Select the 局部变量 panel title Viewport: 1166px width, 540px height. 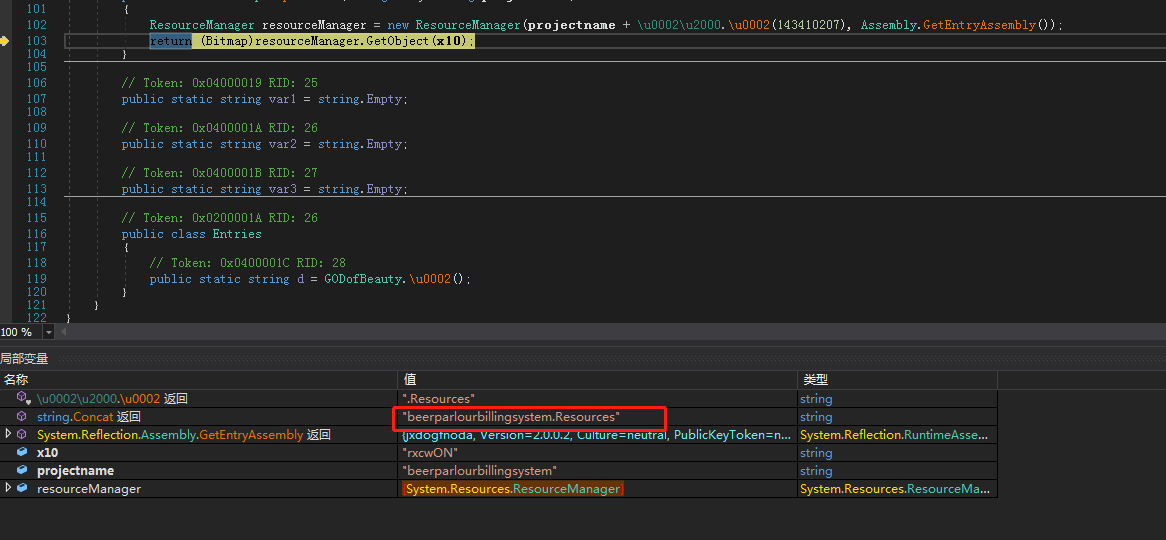click(25, 359)
